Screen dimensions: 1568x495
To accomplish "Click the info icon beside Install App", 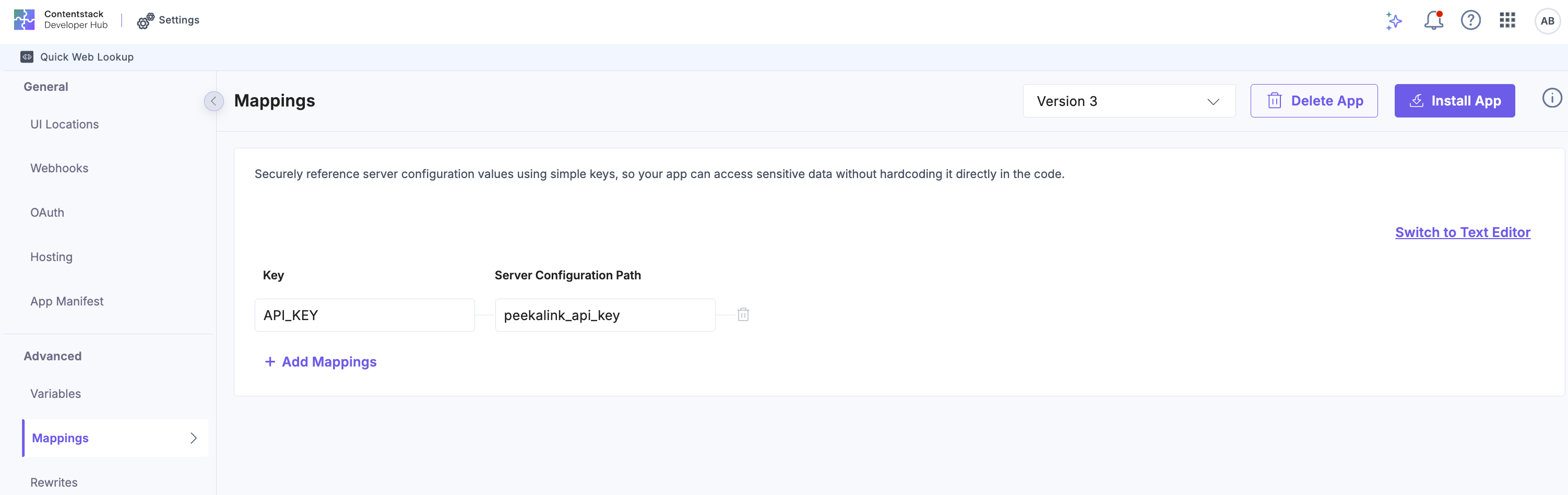I will coord(1552,98).
